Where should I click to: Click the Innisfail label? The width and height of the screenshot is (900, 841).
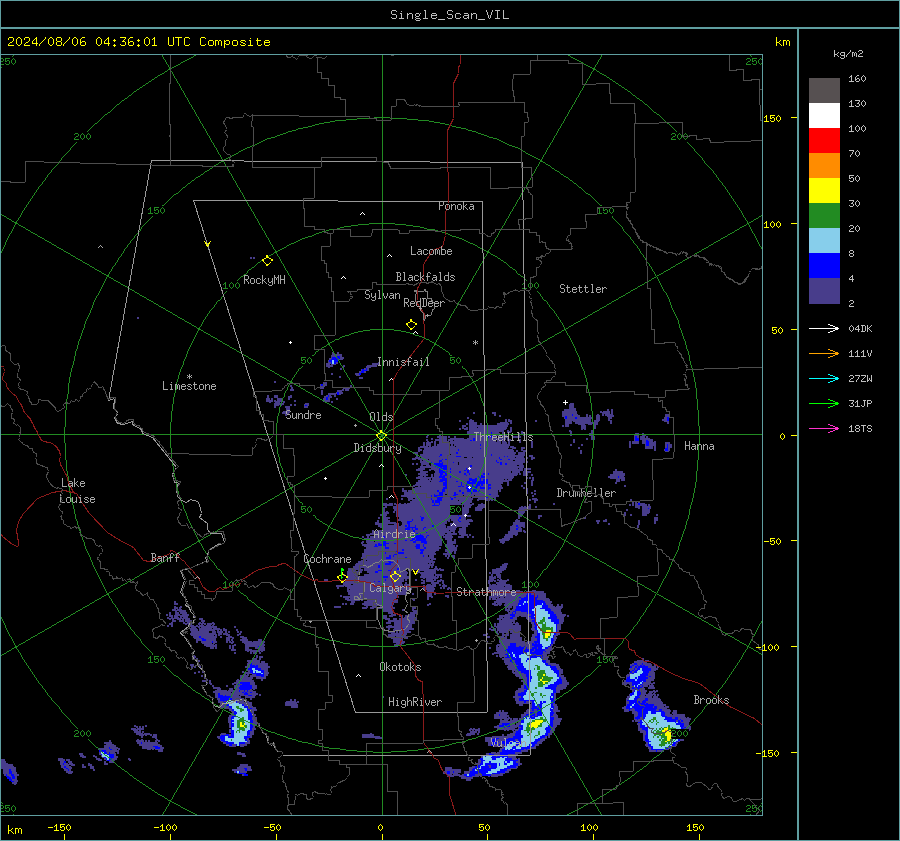(x=403, y=362)
